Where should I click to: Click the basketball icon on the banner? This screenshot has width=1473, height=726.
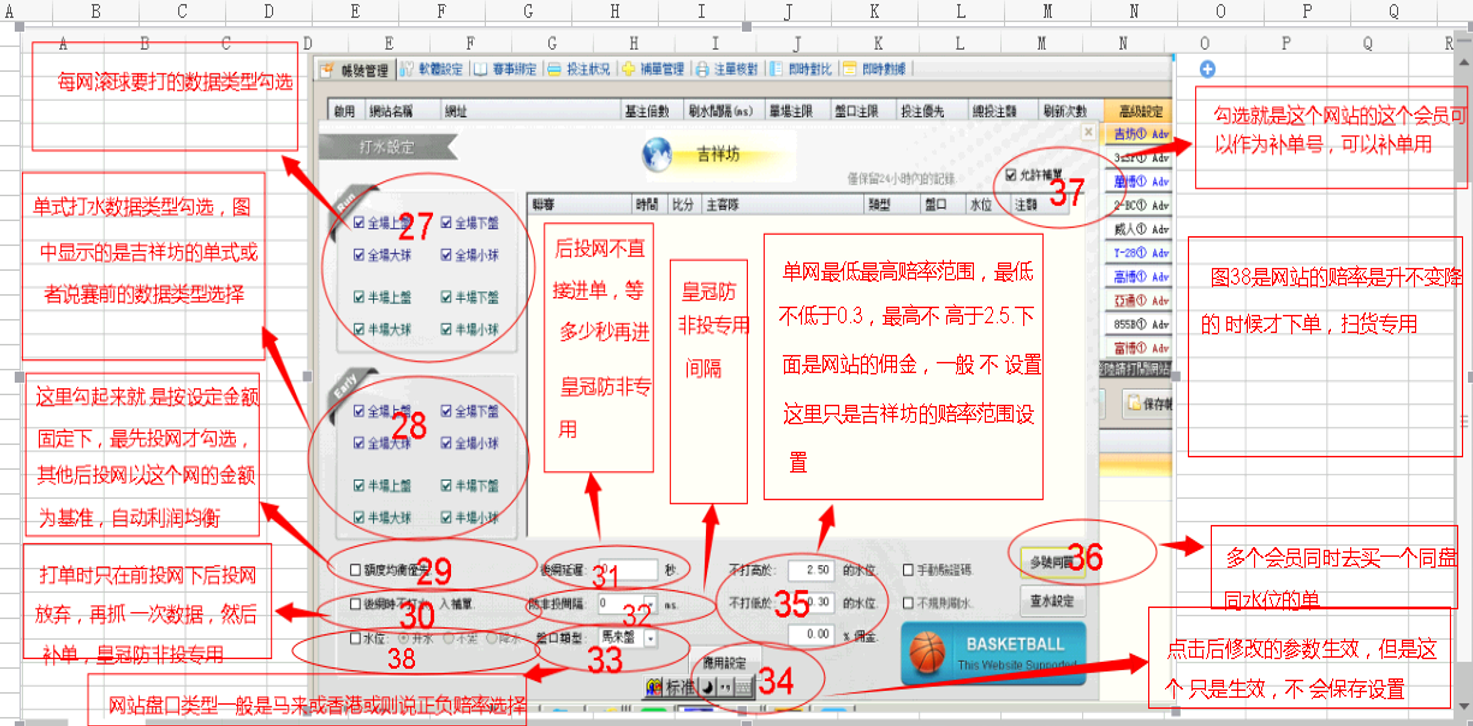[x=927, y=651]
